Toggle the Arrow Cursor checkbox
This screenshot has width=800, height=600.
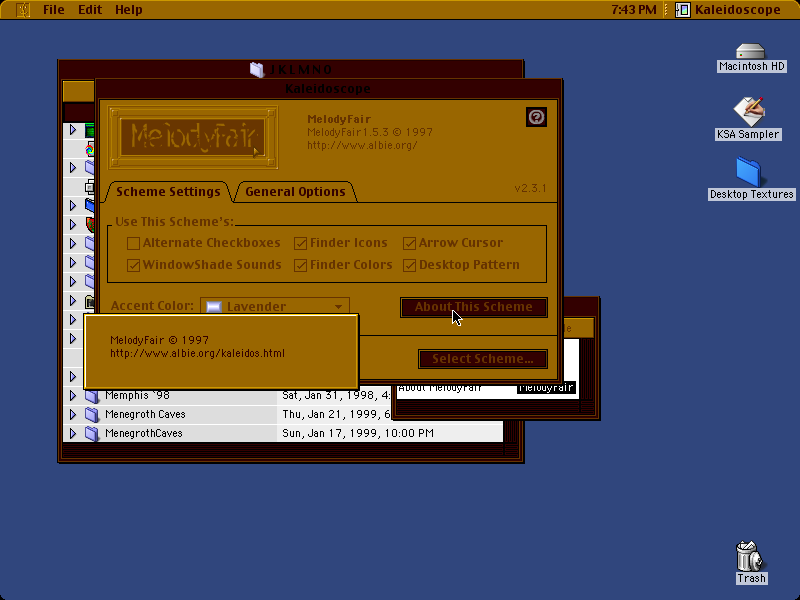pos(409,243)
